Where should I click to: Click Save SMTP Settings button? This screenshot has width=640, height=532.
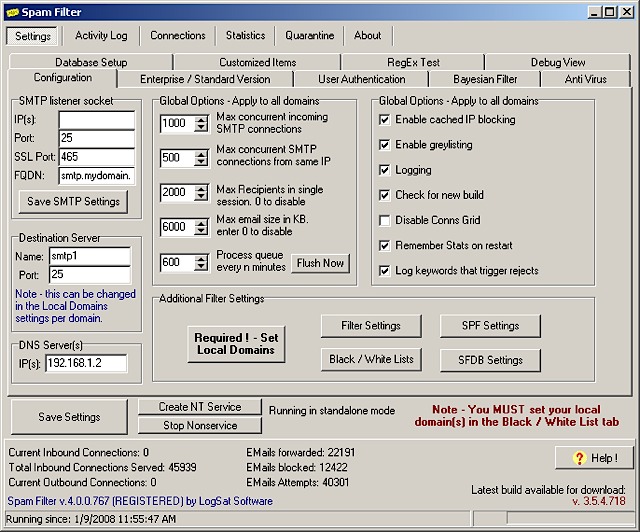click(x=73, y=202)
